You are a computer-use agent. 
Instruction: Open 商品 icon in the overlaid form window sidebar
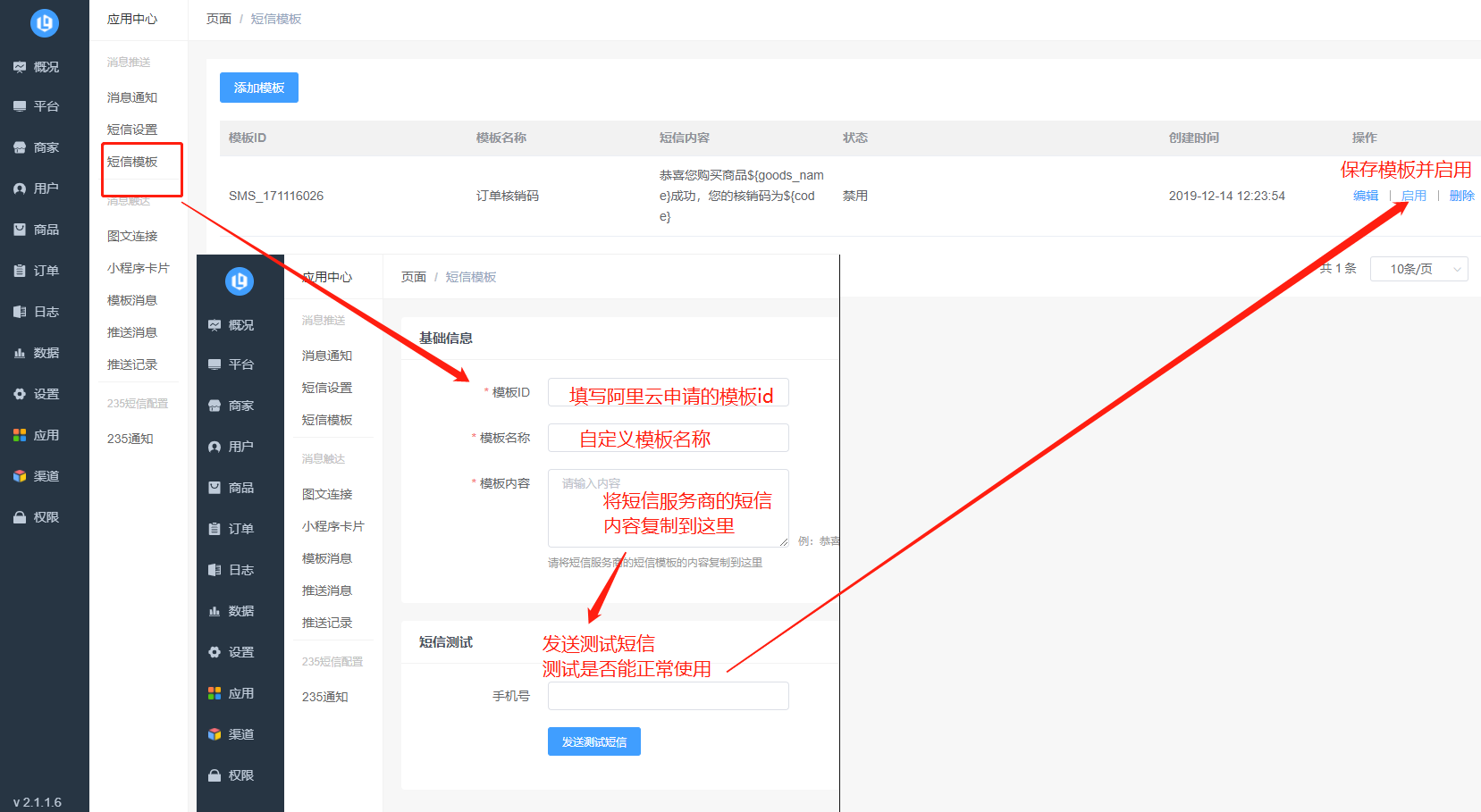point(215,488)
